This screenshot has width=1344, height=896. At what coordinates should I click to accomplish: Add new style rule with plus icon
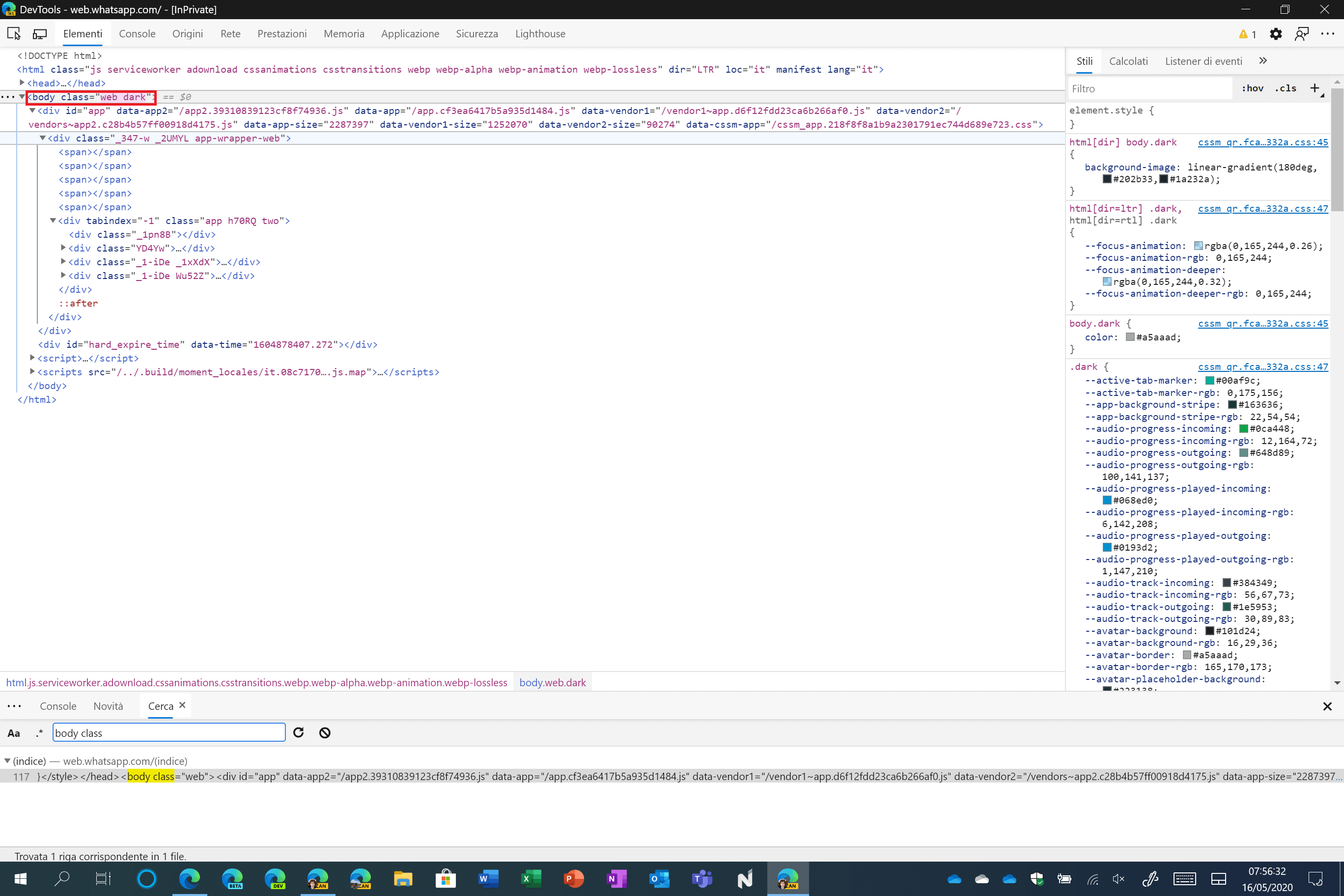pos(1315,88)
